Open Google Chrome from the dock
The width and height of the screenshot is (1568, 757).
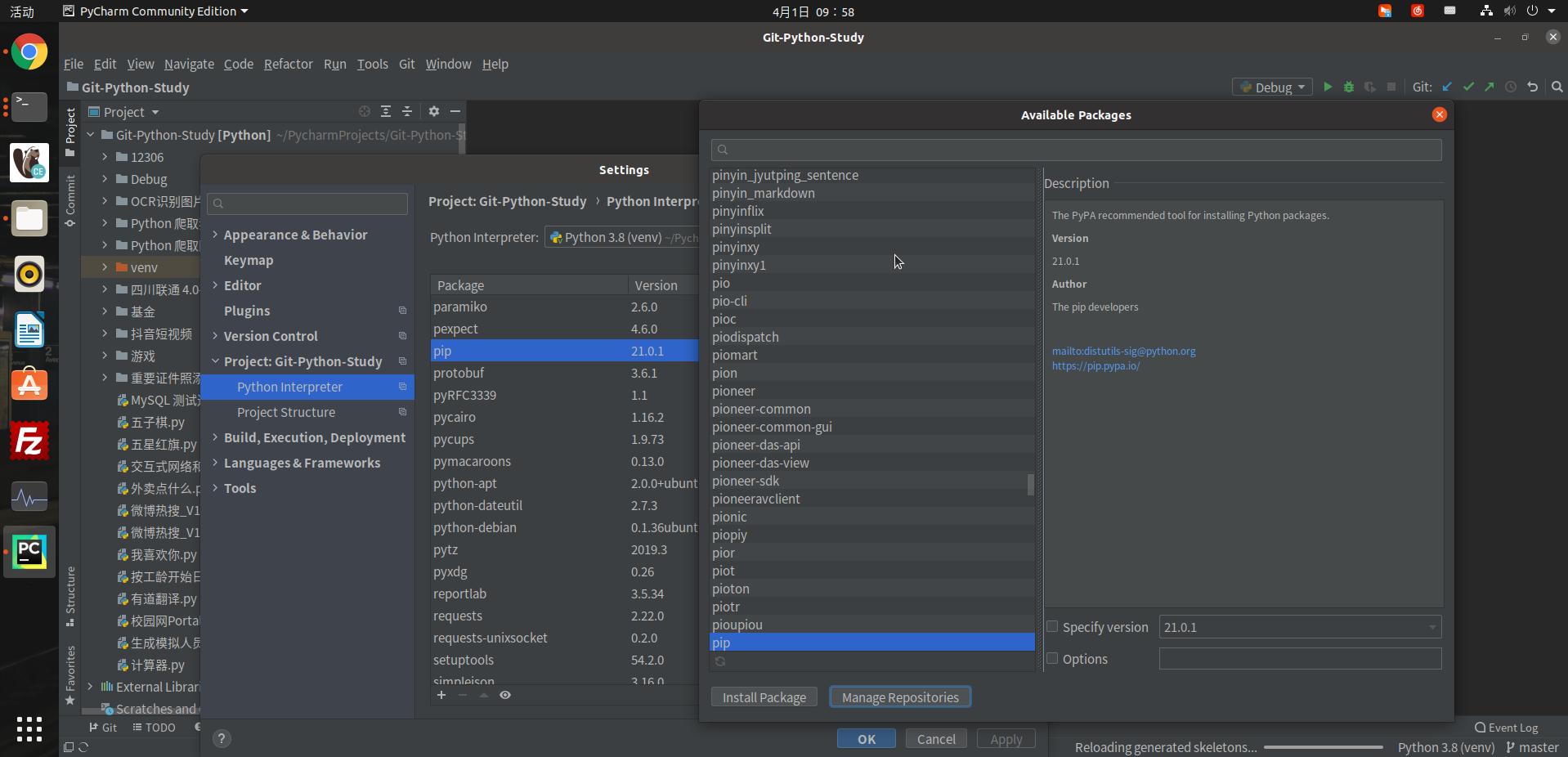[29, 52]
